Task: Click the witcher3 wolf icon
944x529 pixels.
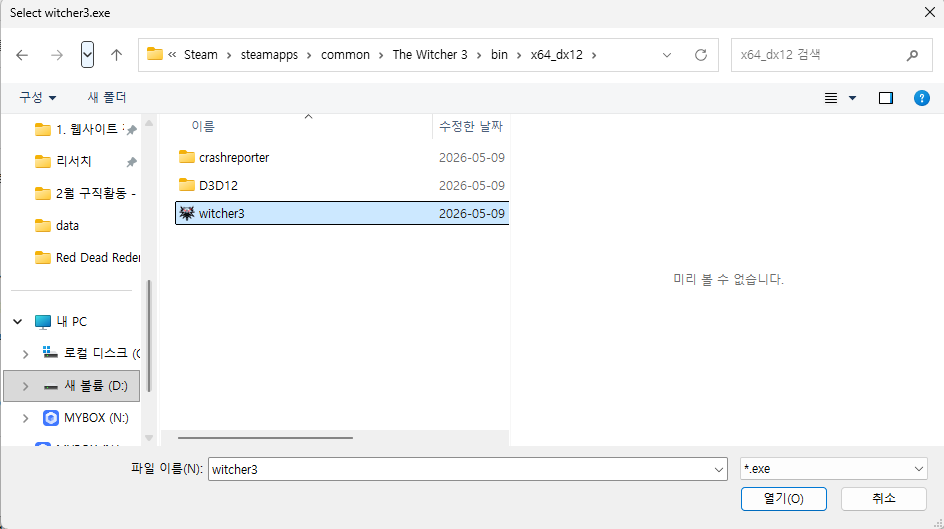Action: (187, 213)
